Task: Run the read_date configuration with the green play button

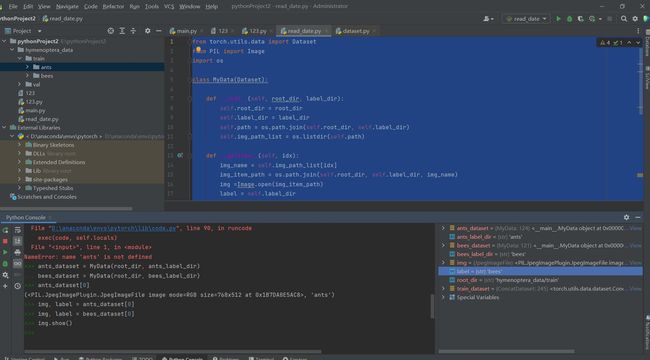Action: pyautogui.click(x=558, y=19)
